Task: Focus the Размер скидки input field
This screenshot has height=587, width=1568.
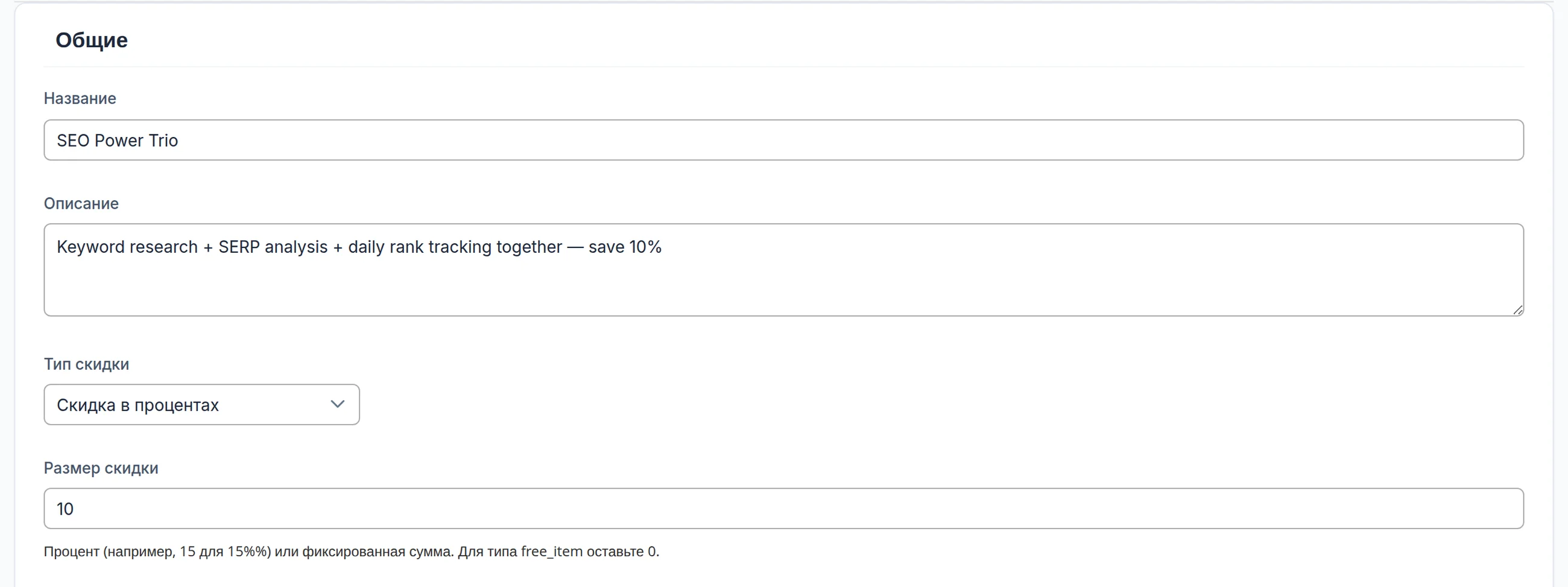Action: (783, 509)
